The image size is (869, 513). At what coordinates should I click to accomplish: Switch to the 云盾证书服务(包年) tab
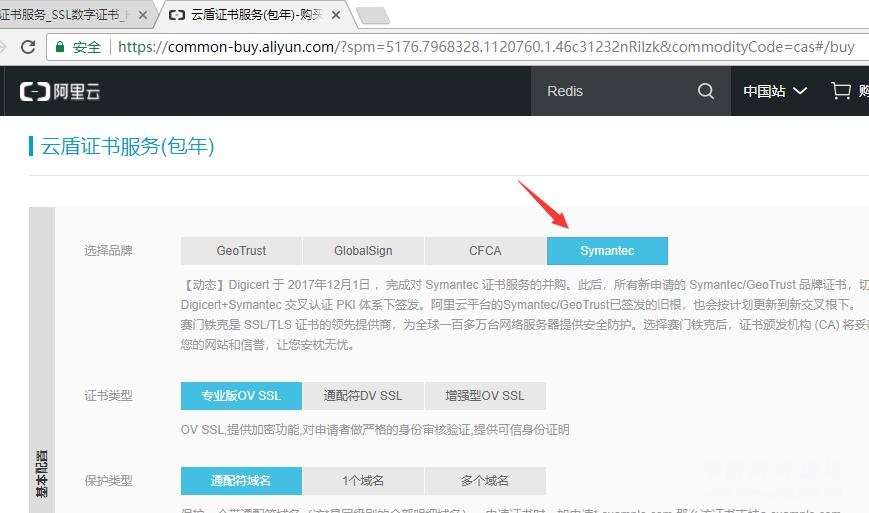(x=255, y=15)
